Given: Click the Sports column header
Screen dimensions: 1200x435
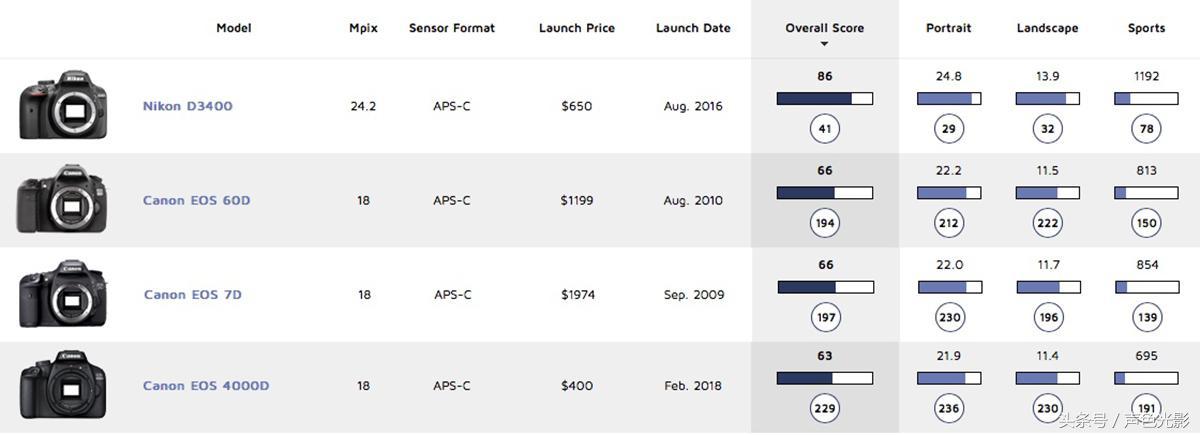Looking at the screenshot, I should tap(1146, 28).
